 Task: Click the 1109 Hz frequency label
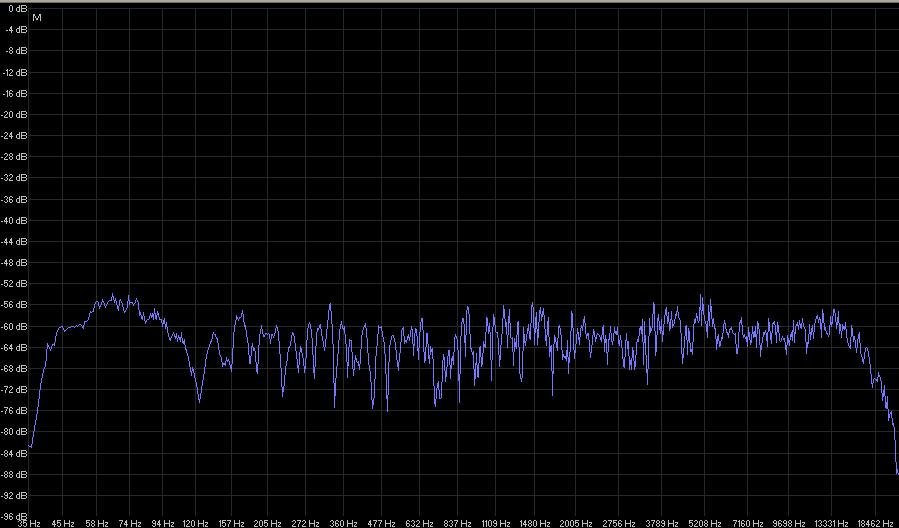pyautogui.click(x=496, y=523)
